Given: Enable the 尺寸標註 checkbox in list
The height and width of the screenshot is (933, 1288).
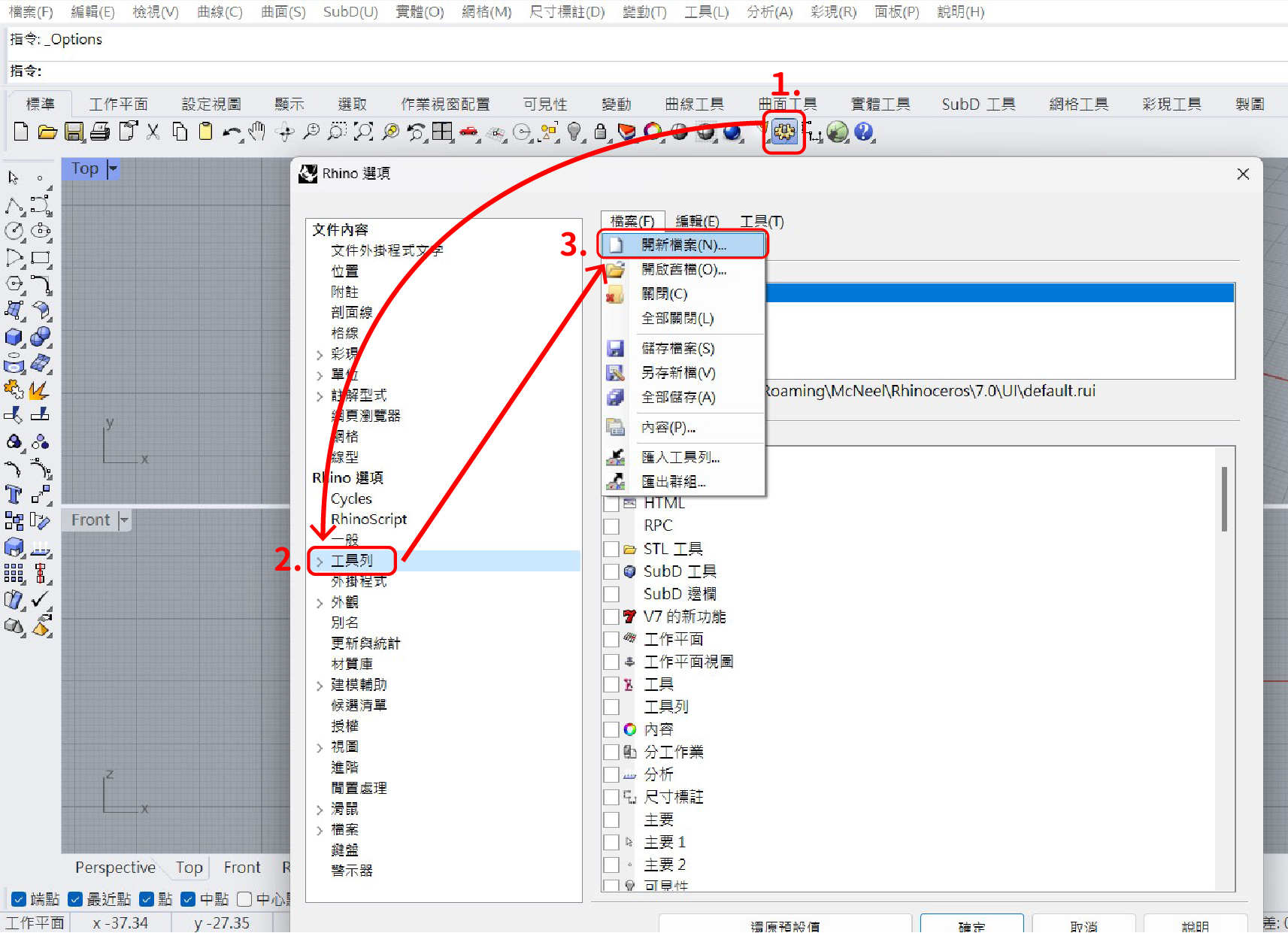Looking at the screenshot, I should 611,798.
